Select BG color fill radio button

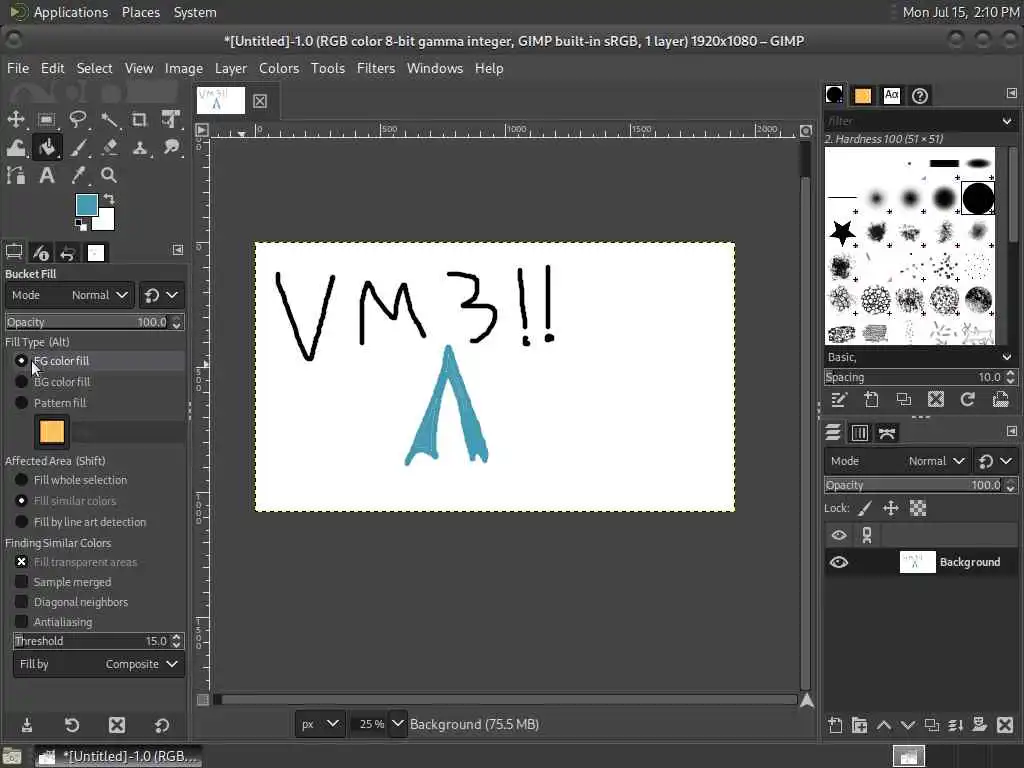pos(22,381)
